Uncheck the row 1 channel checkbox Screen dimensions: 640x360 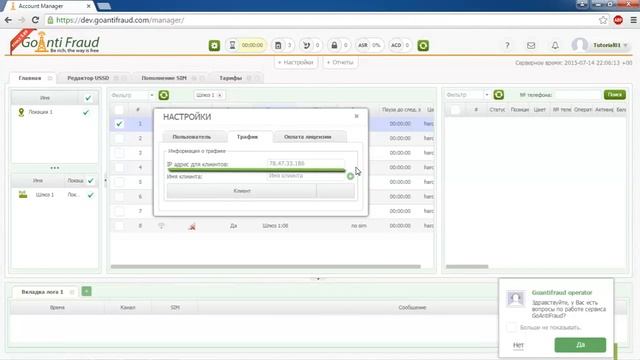[x=119, y=124]
